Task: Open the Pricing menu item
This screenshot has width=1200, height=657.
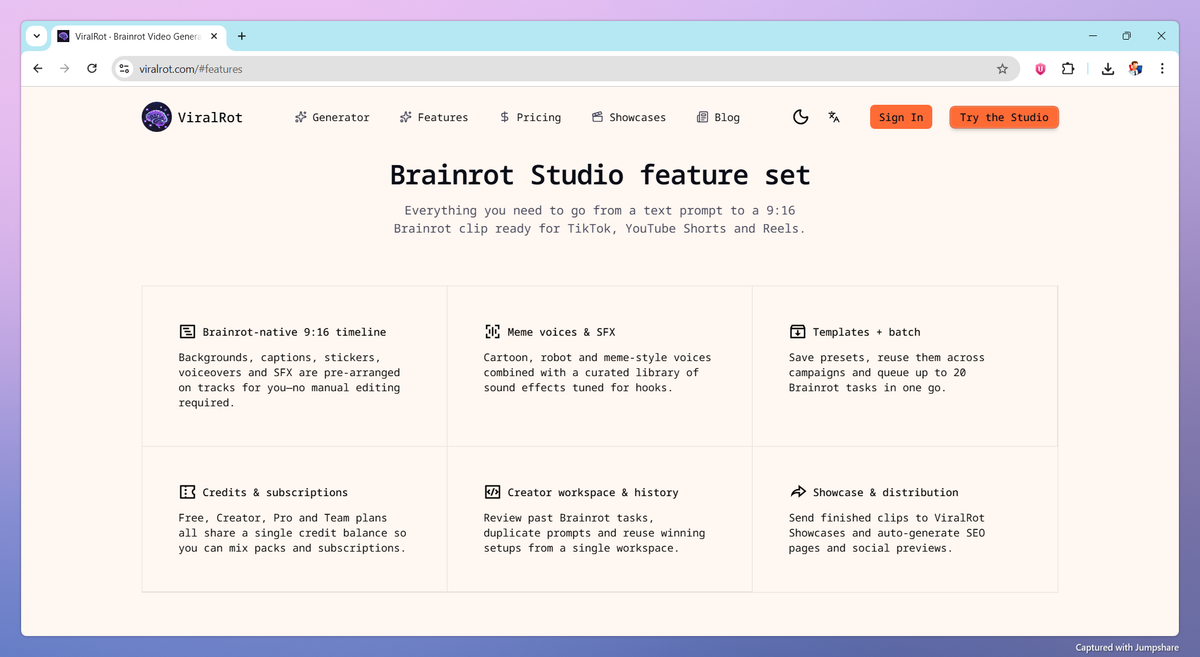Action: 531,117
